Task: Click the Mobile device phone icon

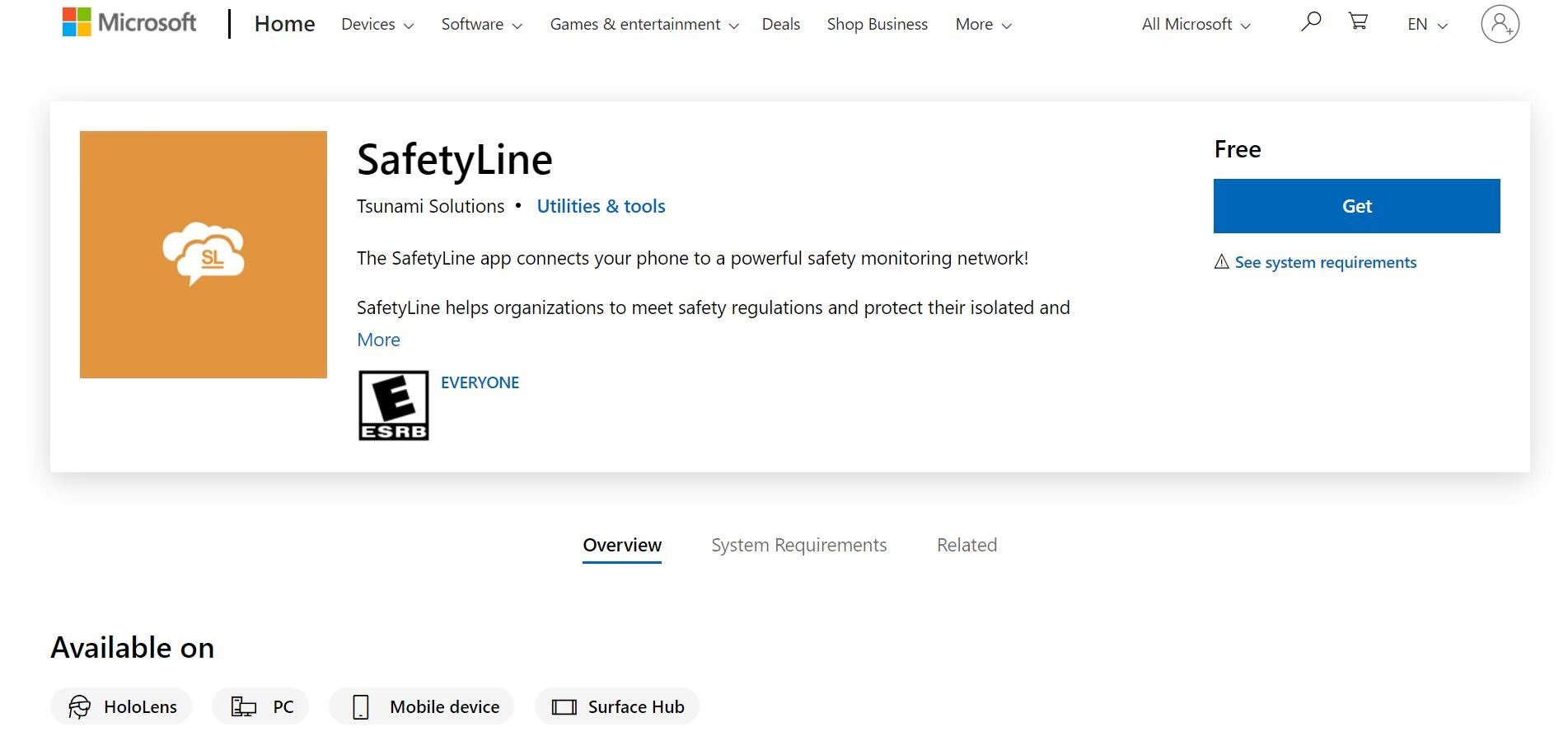Action: click(x=360, y=706)
